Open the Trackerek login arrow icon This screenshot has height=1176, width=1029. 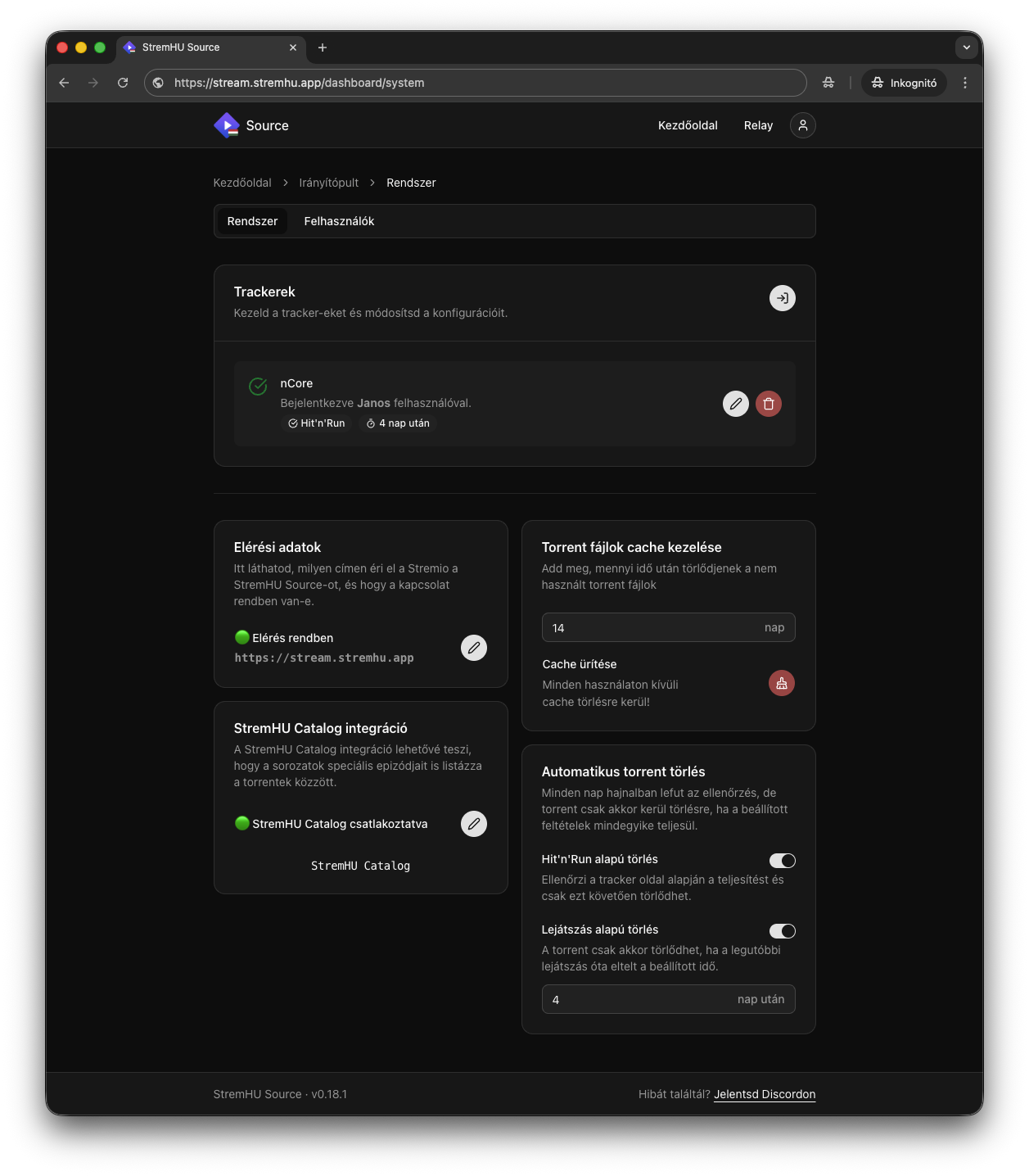click(782, 298)
